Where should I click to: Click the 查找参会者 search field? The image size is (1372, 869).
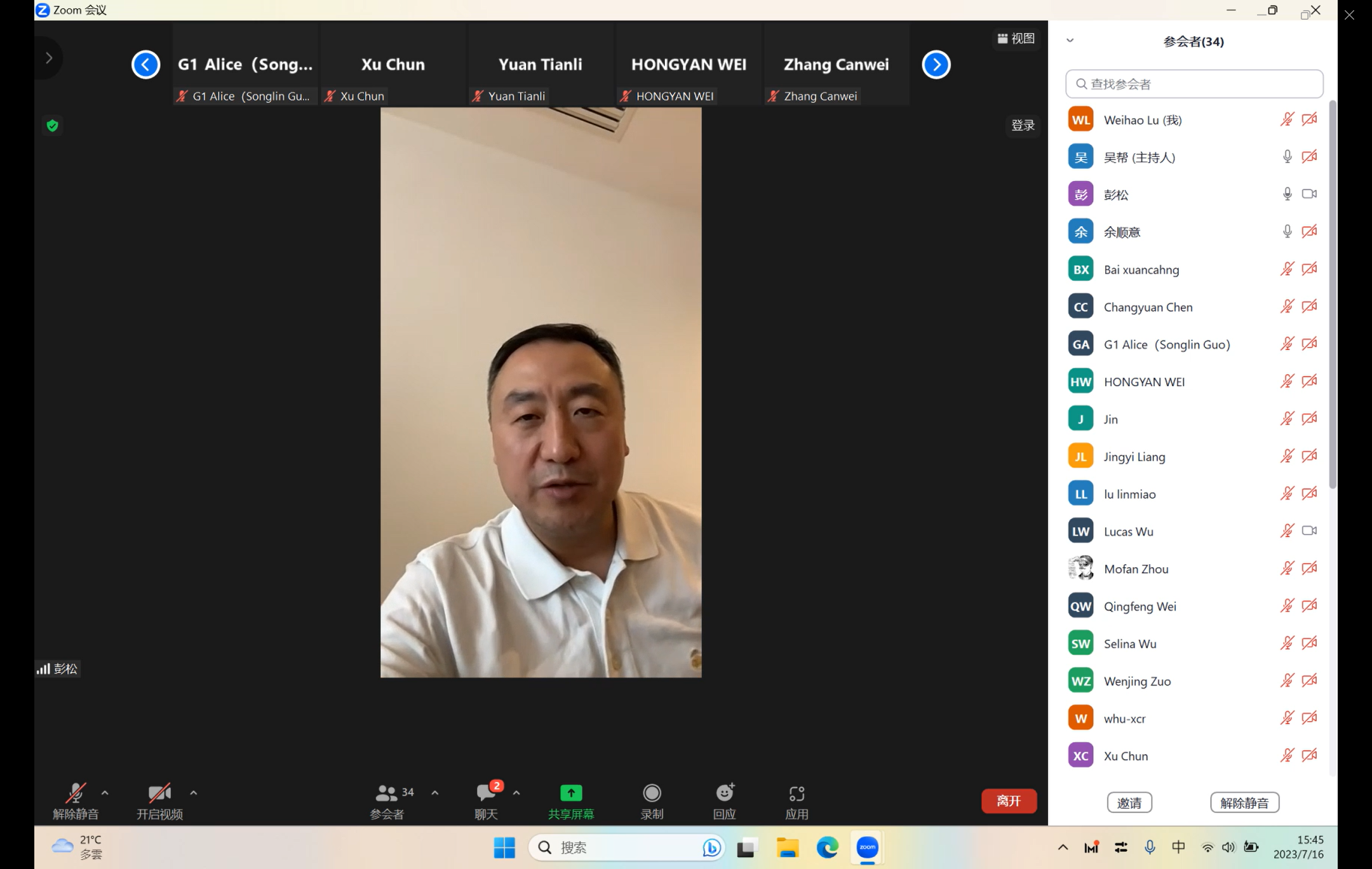tap(1194, 84)
